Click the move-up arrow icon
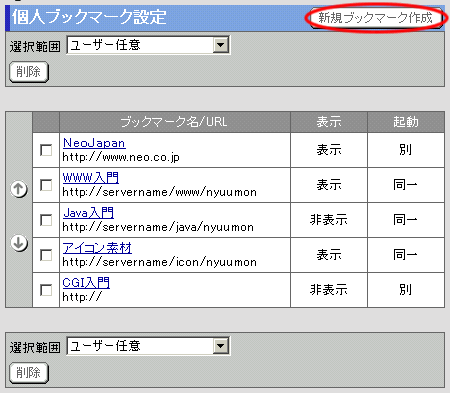450x393 pixels. tap(19, 189)
